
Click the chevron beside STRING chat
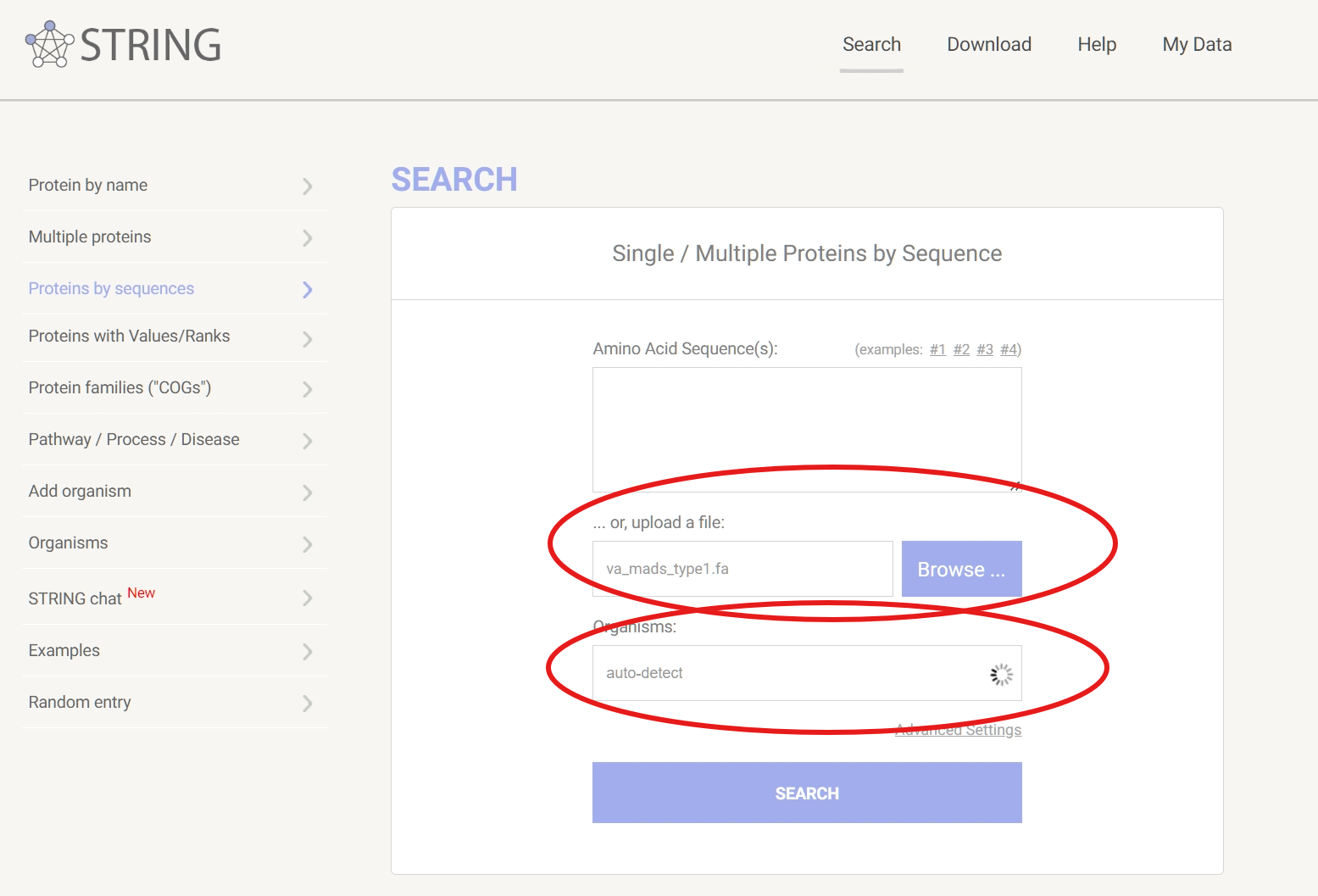[308, 598]
